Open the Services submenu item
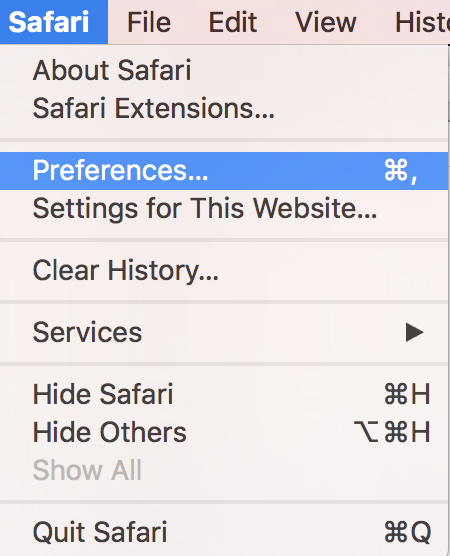Image resolution: width=450 pixels, height=556 pixels. coord(224,332)
